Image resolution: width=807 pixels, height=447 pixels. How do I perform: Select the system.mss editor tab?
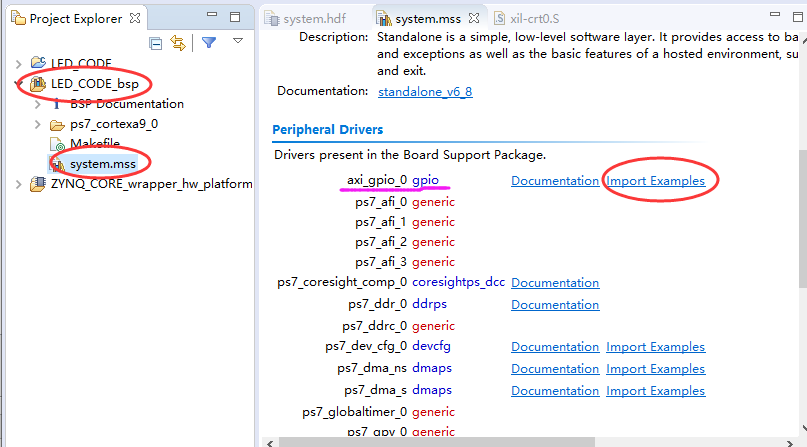pyautogui.click(x=428, y=19)
